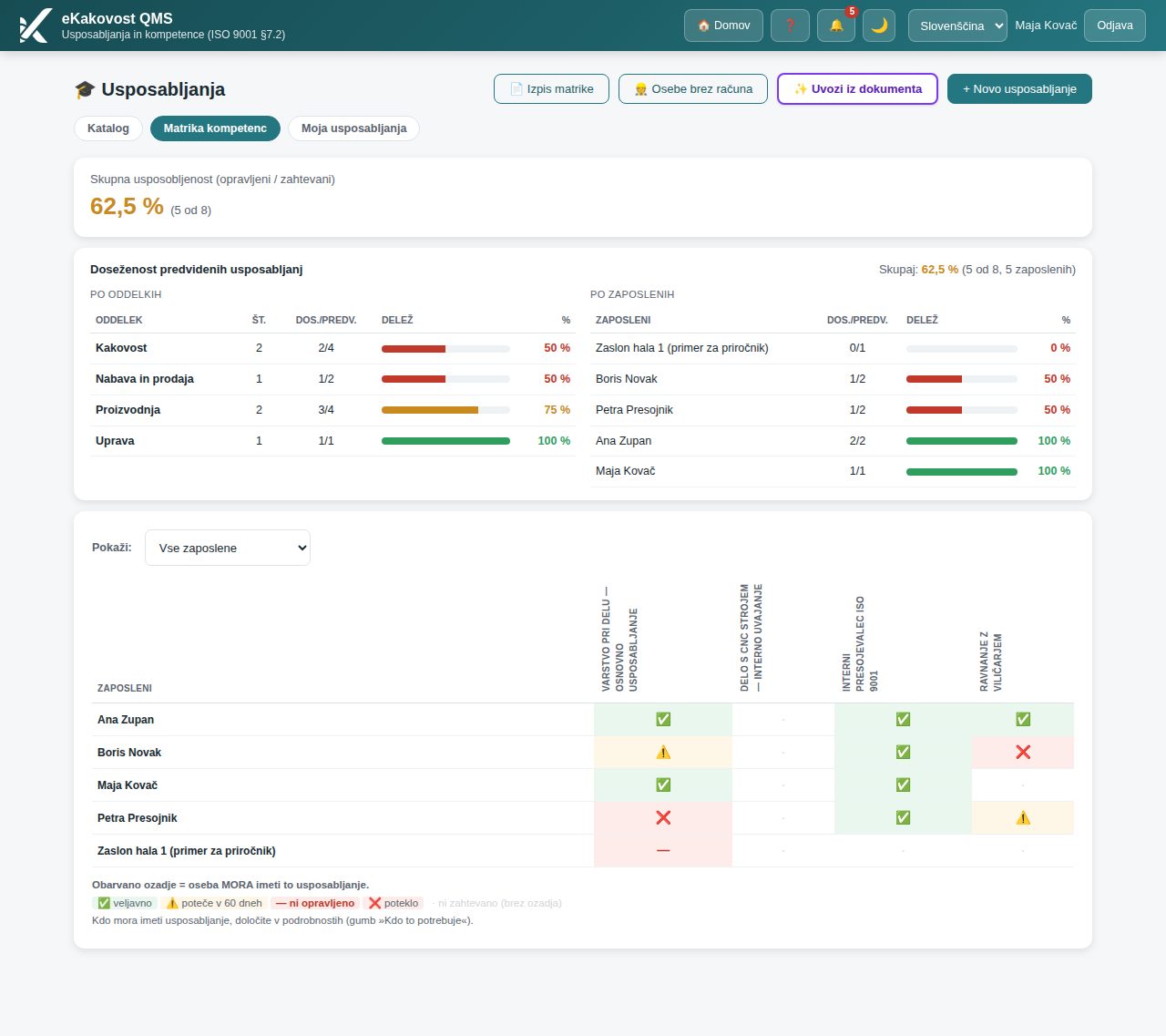Viewport: 1166px width, 1036px height.
Task: Click Petra Presojnik's viličar warning icon
Action: point(1023,818)
